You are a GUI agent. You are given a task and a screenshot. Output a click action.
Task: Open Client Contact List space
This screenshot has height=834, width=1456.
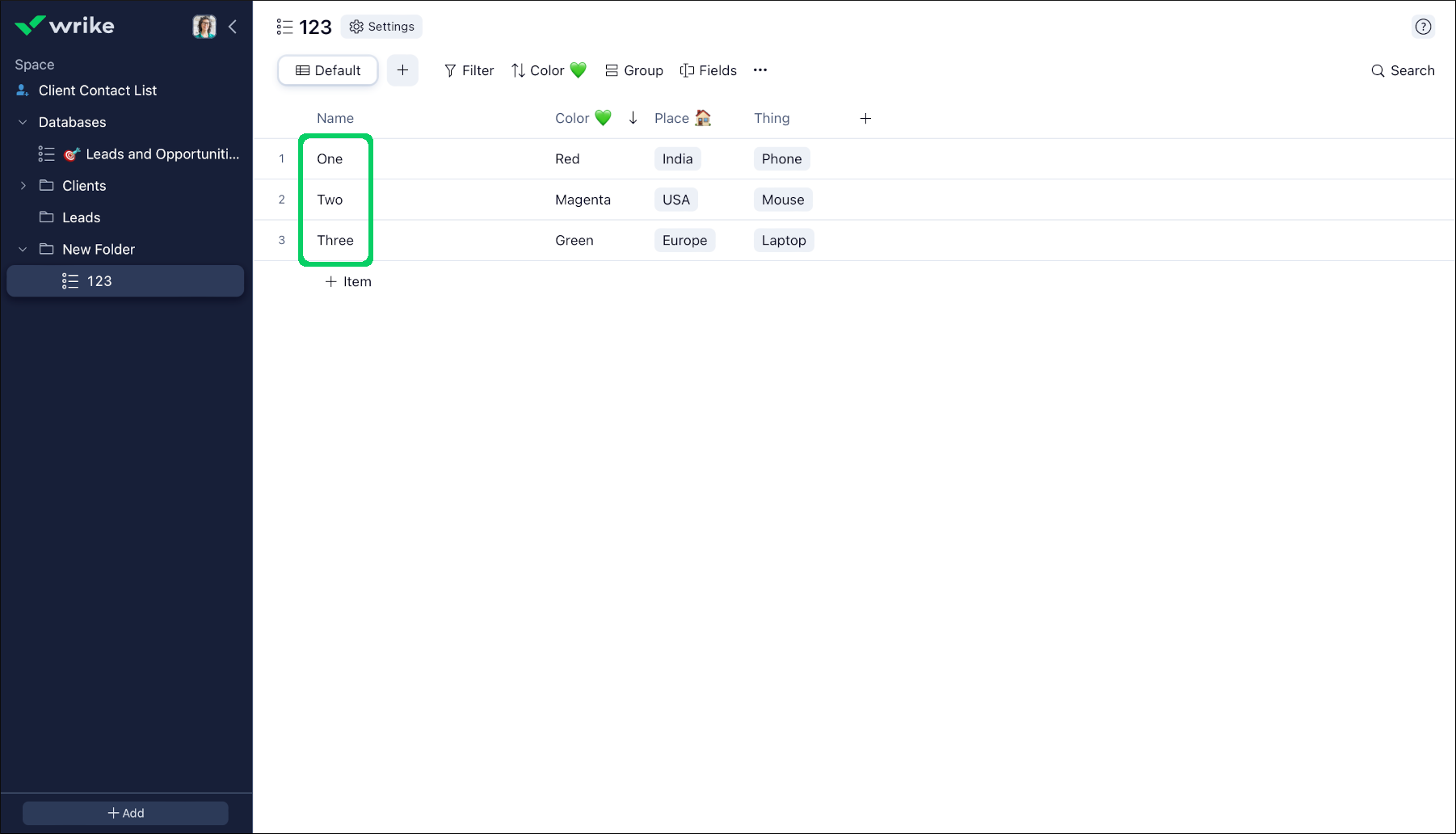(x=98, y=91)
